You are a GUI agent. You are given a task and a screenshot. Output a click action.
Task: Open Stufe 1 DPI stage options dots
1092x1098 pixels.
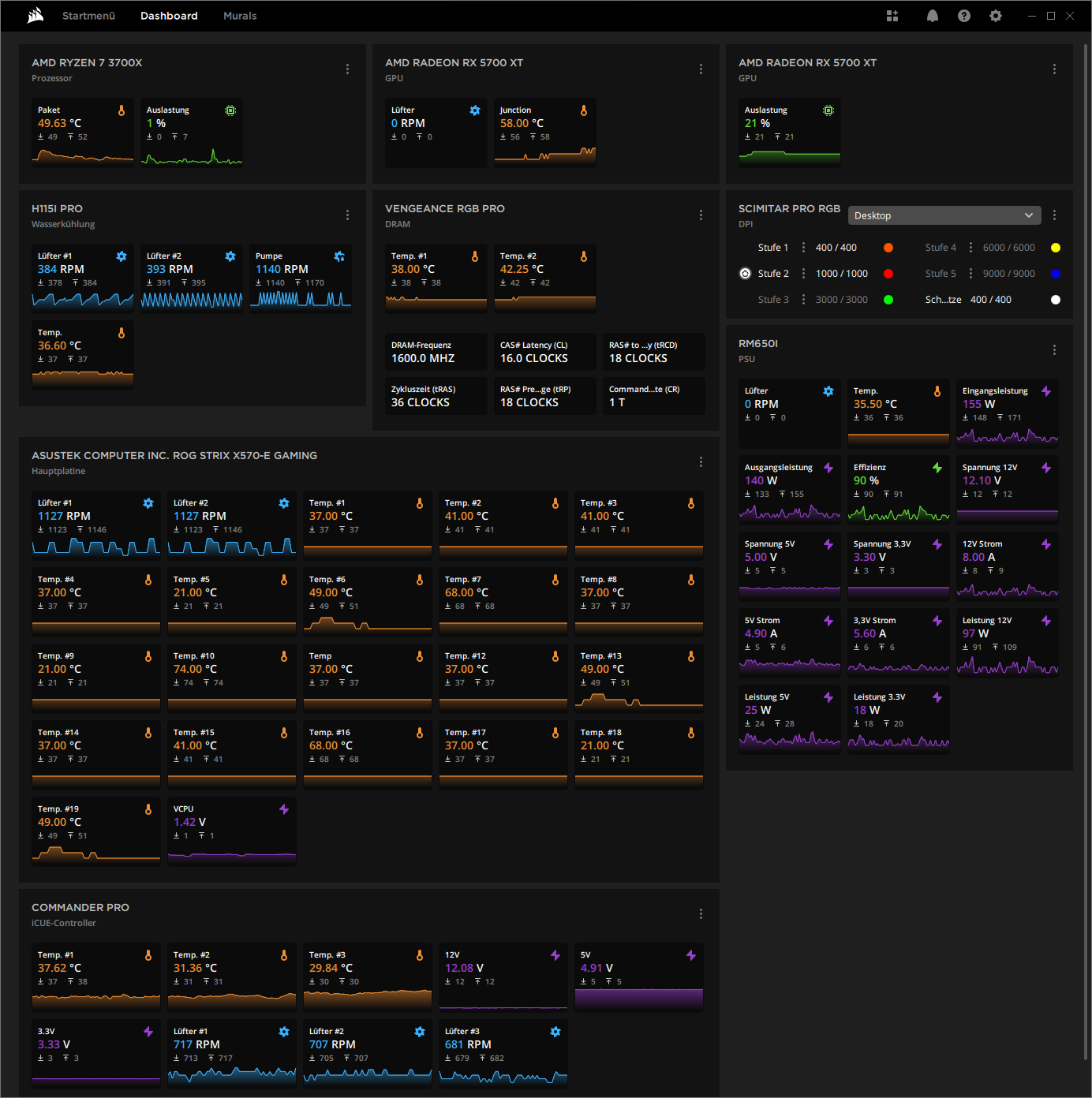tap(803, 248)
